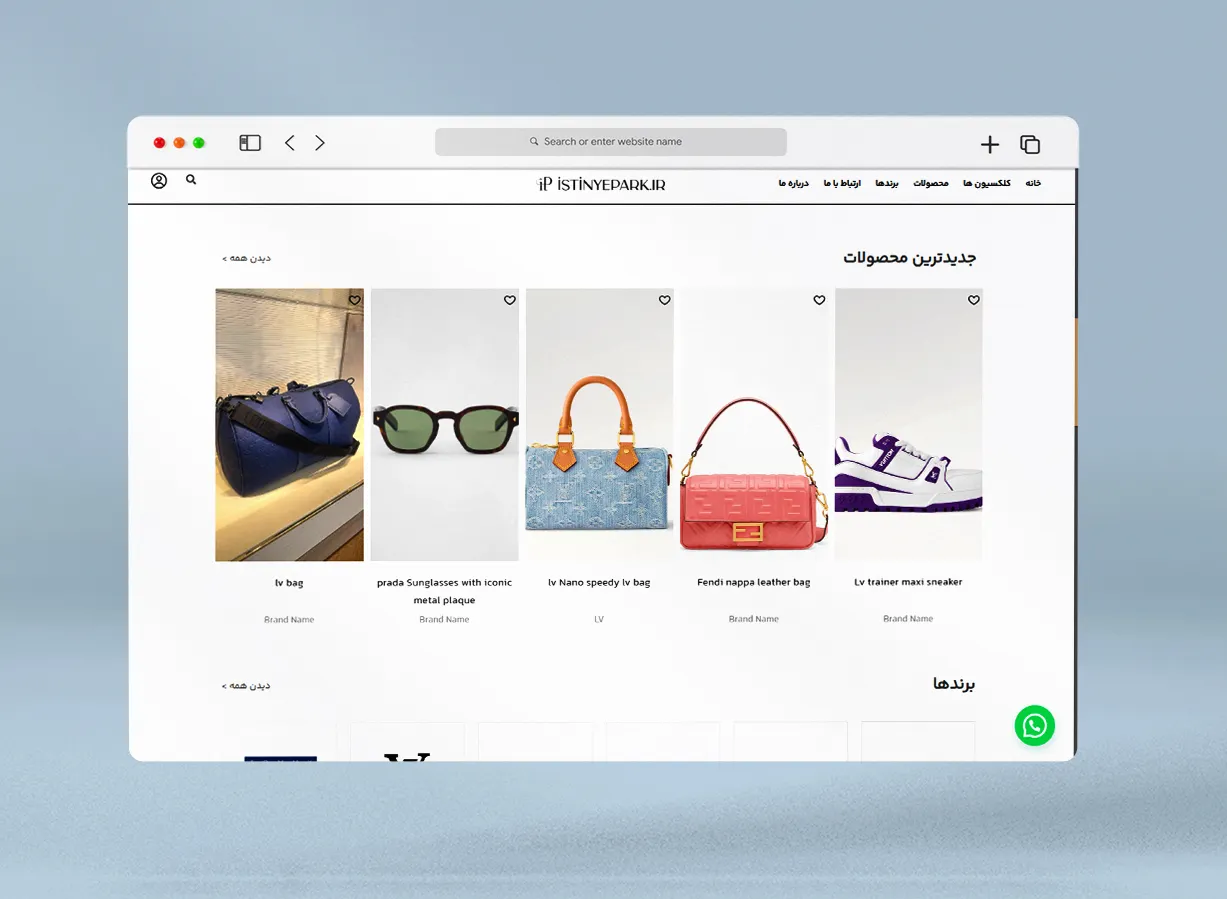The width and height of the screenshot is (1227, 899).
Task: Toggle the browser sidebar panel icon
Action: point(250,143)
